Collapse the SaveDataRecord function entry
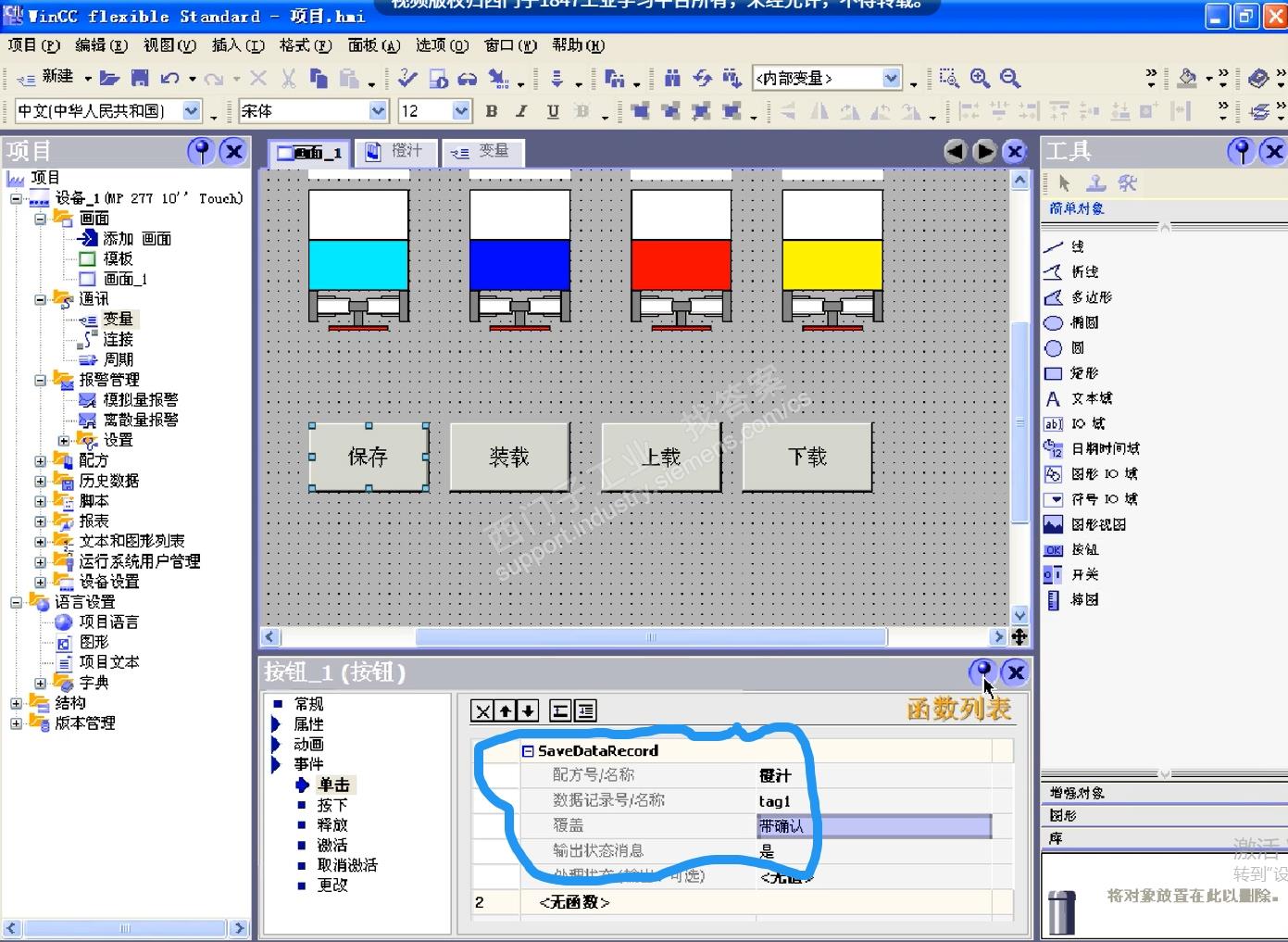This screenshot has height=942, width=1288. (528, 751)
